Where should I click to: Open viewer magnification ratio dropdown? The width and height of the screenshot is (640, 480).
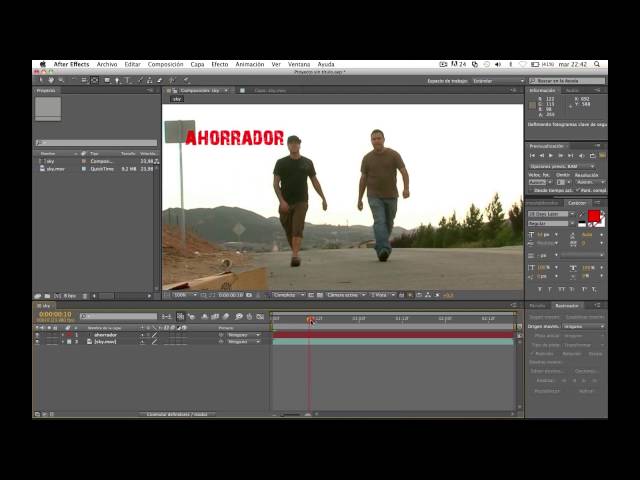point(185,295)
